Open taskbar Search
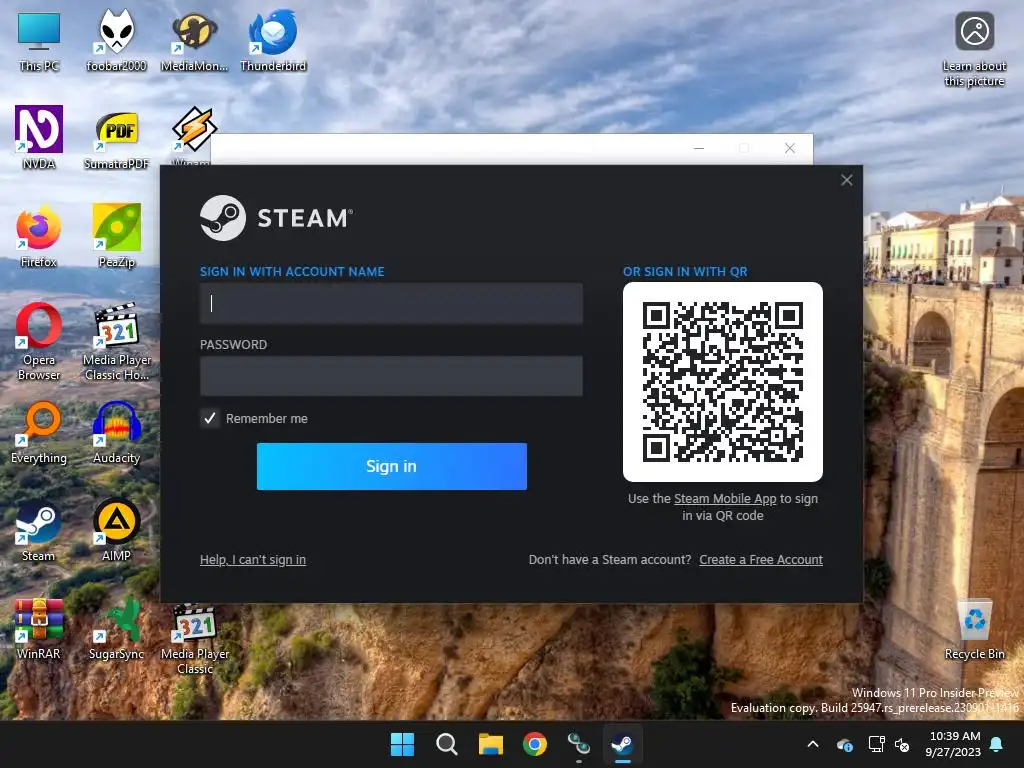1024x768 pixels. point(447,744)
